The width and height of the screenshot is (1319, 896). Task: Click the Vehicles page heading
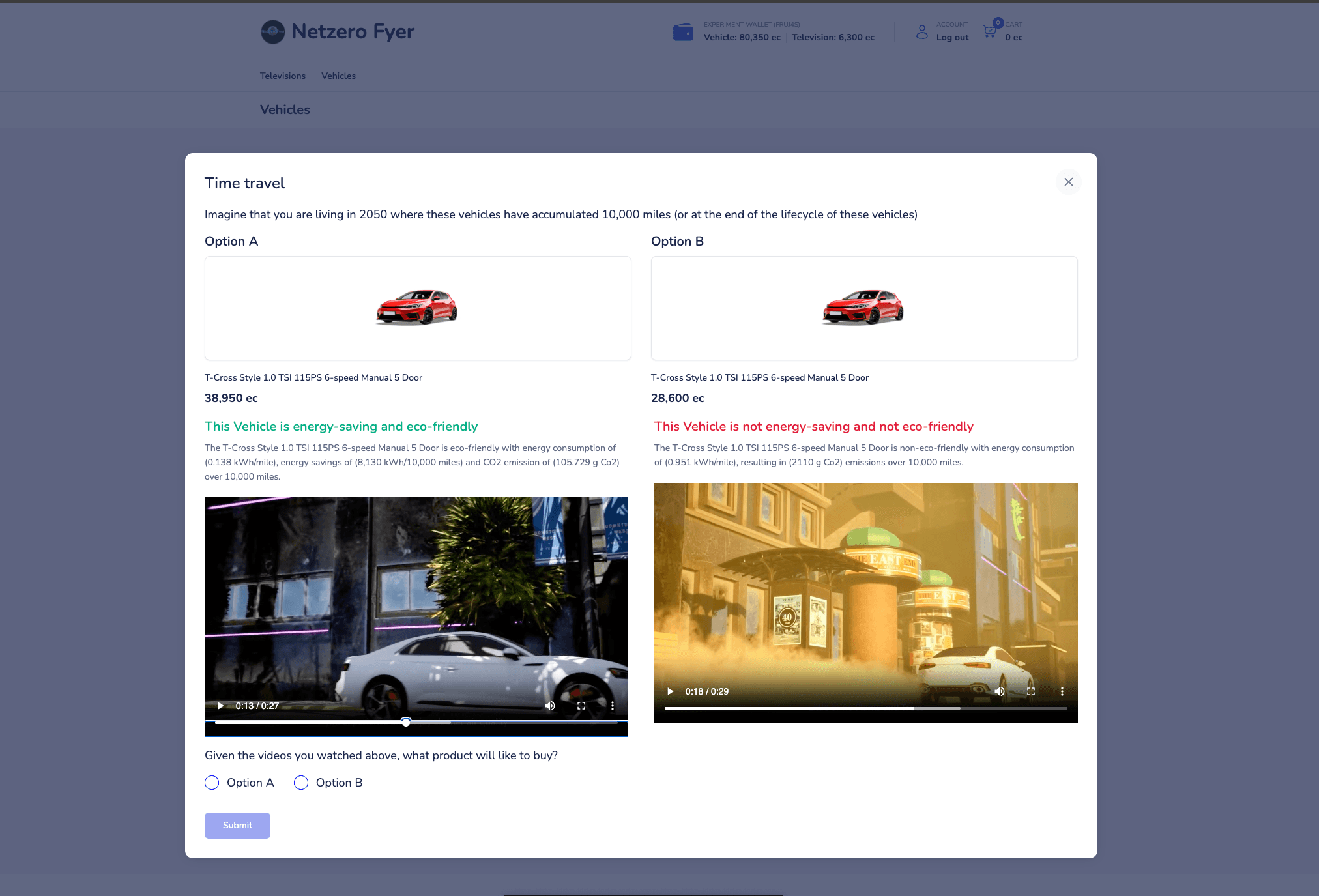pos(285,109)
